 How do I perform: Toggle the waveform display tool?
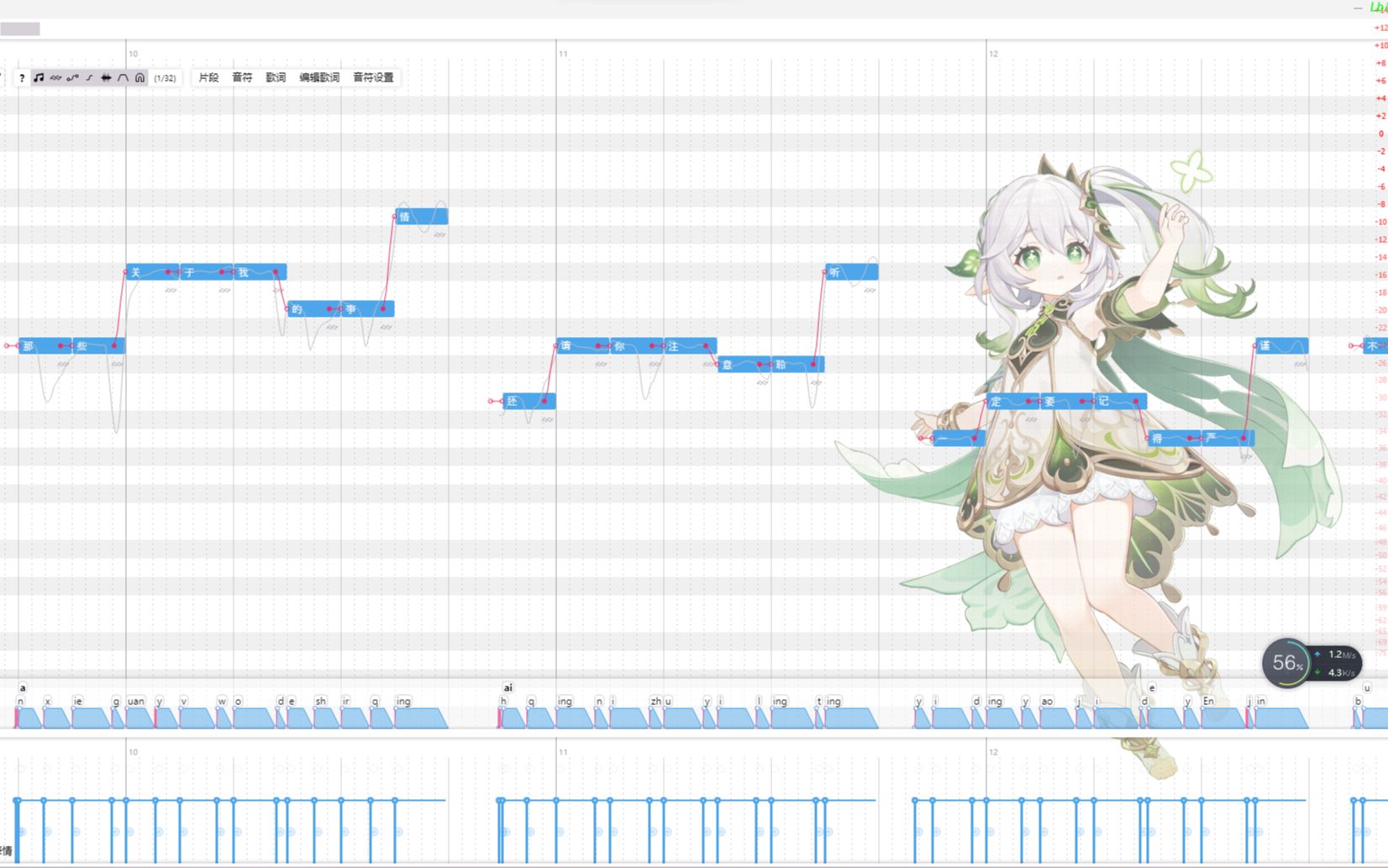pyautogui.click(x=106, y=78)
